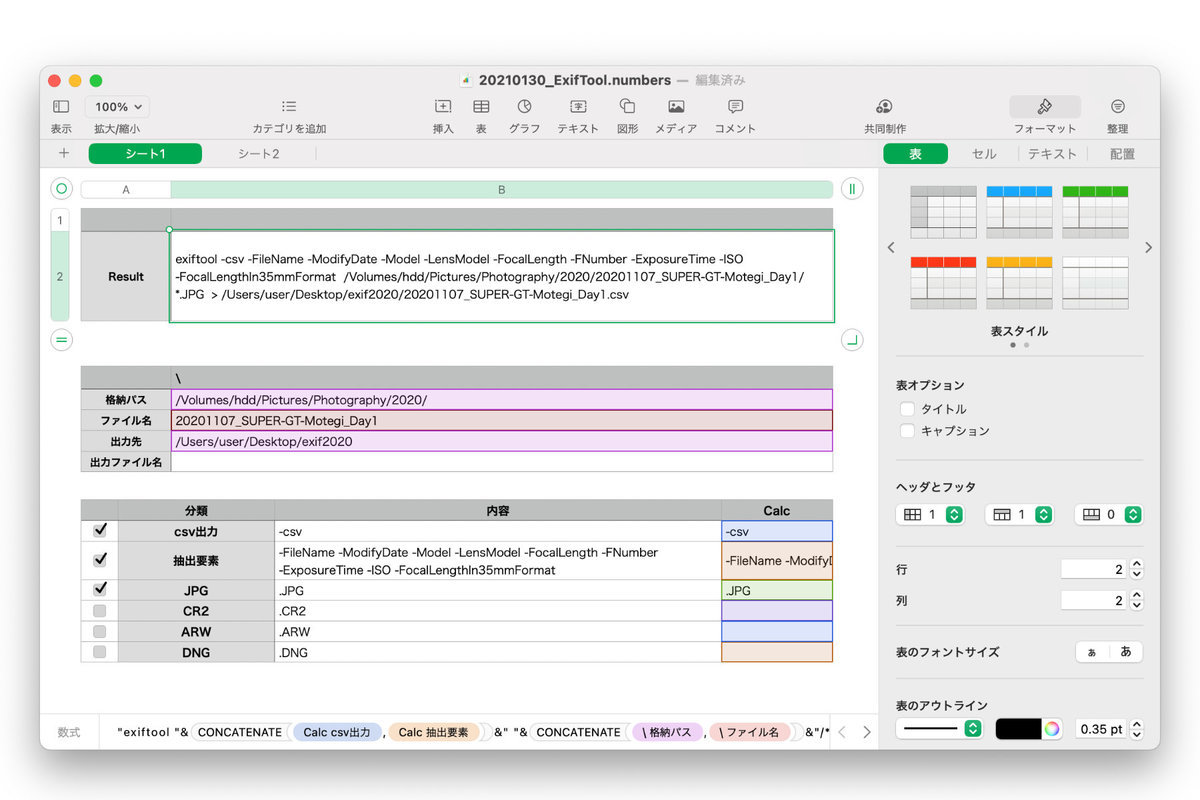1200x800 pixels.
Task: Open the 表示 view options icon
Action: [61, 106]
